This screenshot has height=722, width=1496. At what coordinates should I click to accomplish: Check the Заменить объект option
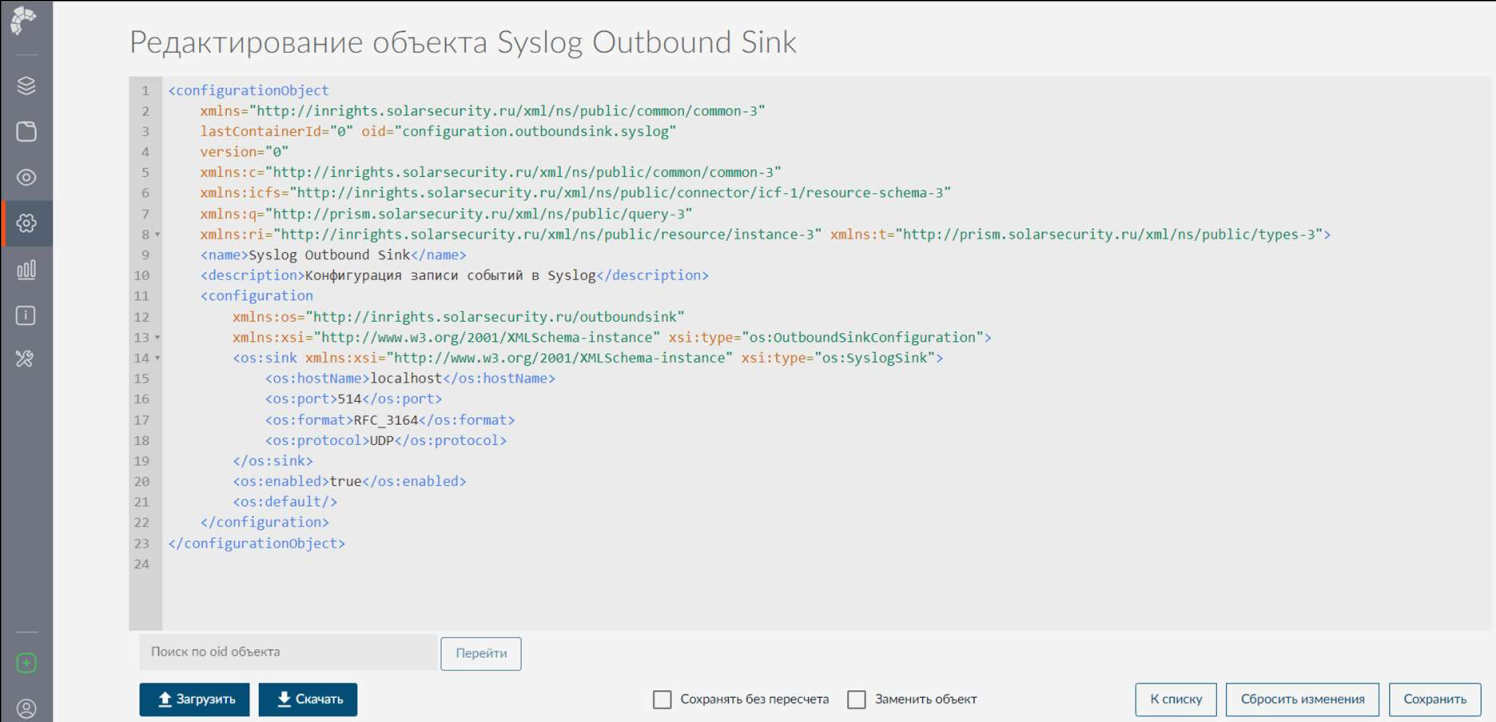click(858, 700)
